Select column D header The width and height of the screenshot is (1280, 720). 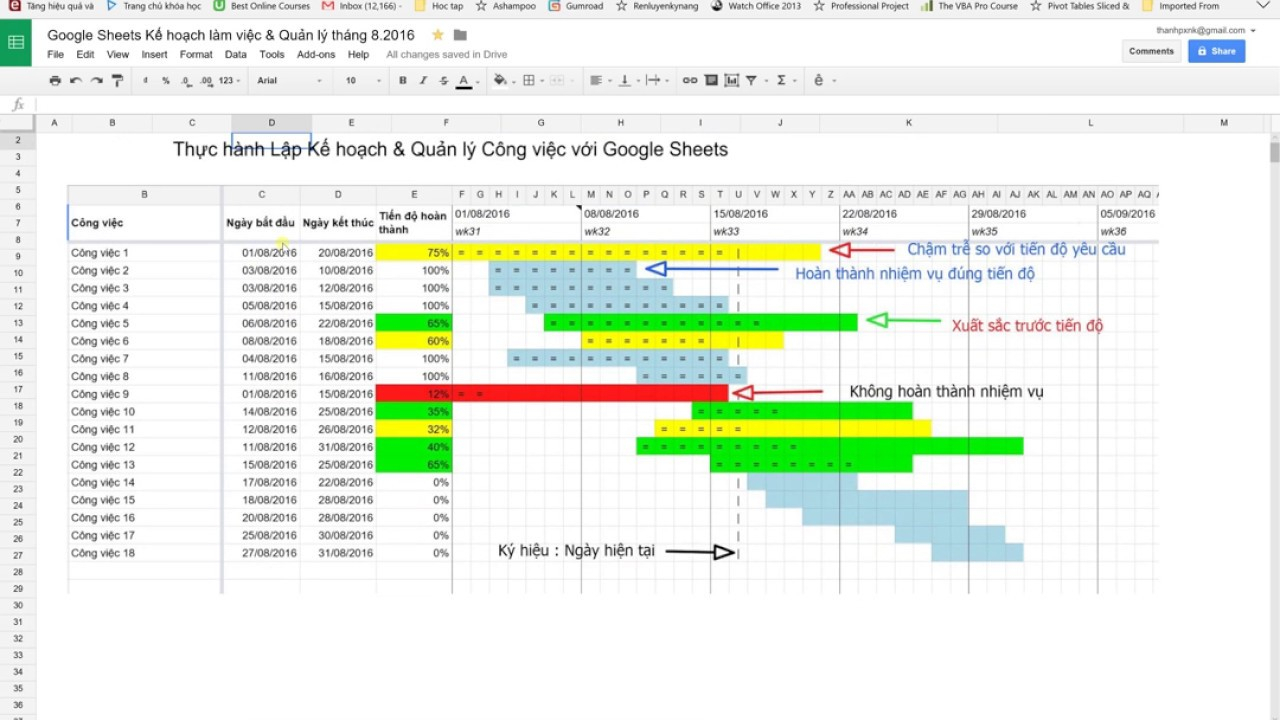click(271, 123)
